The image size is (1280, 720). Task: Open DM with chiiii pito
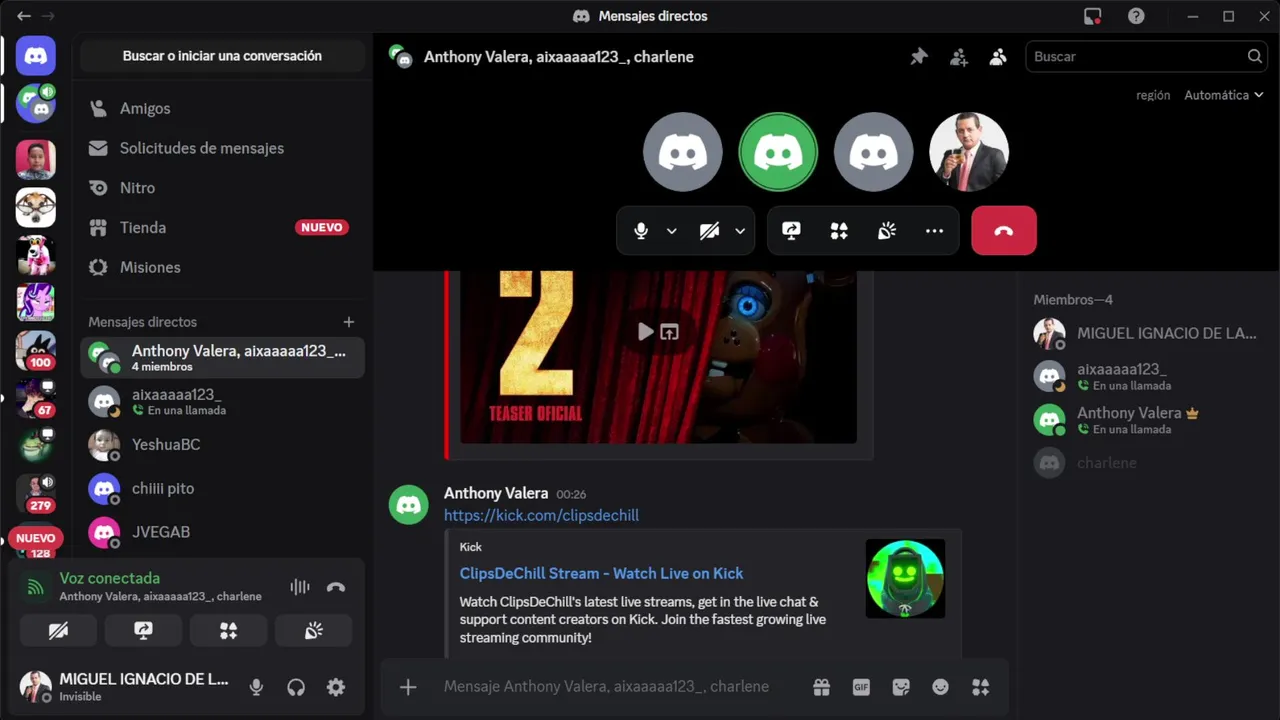point(222,489)
